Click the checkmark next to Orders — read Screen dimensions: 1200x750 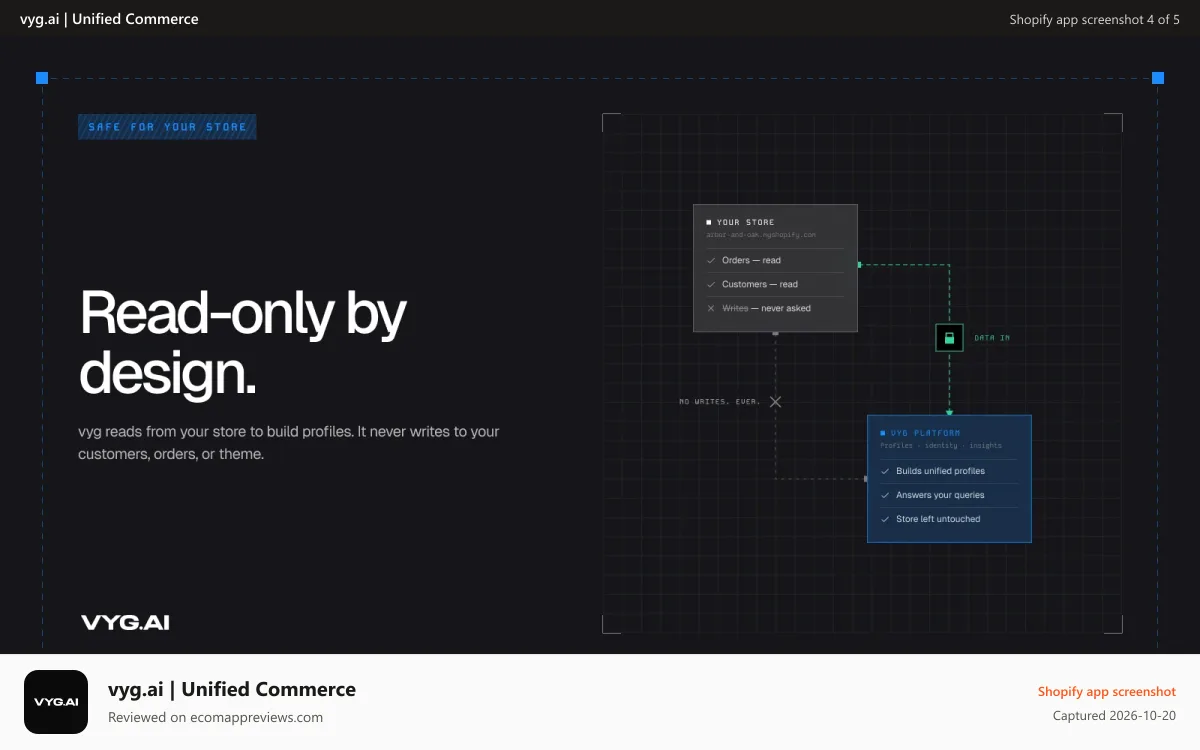[711, 260]
